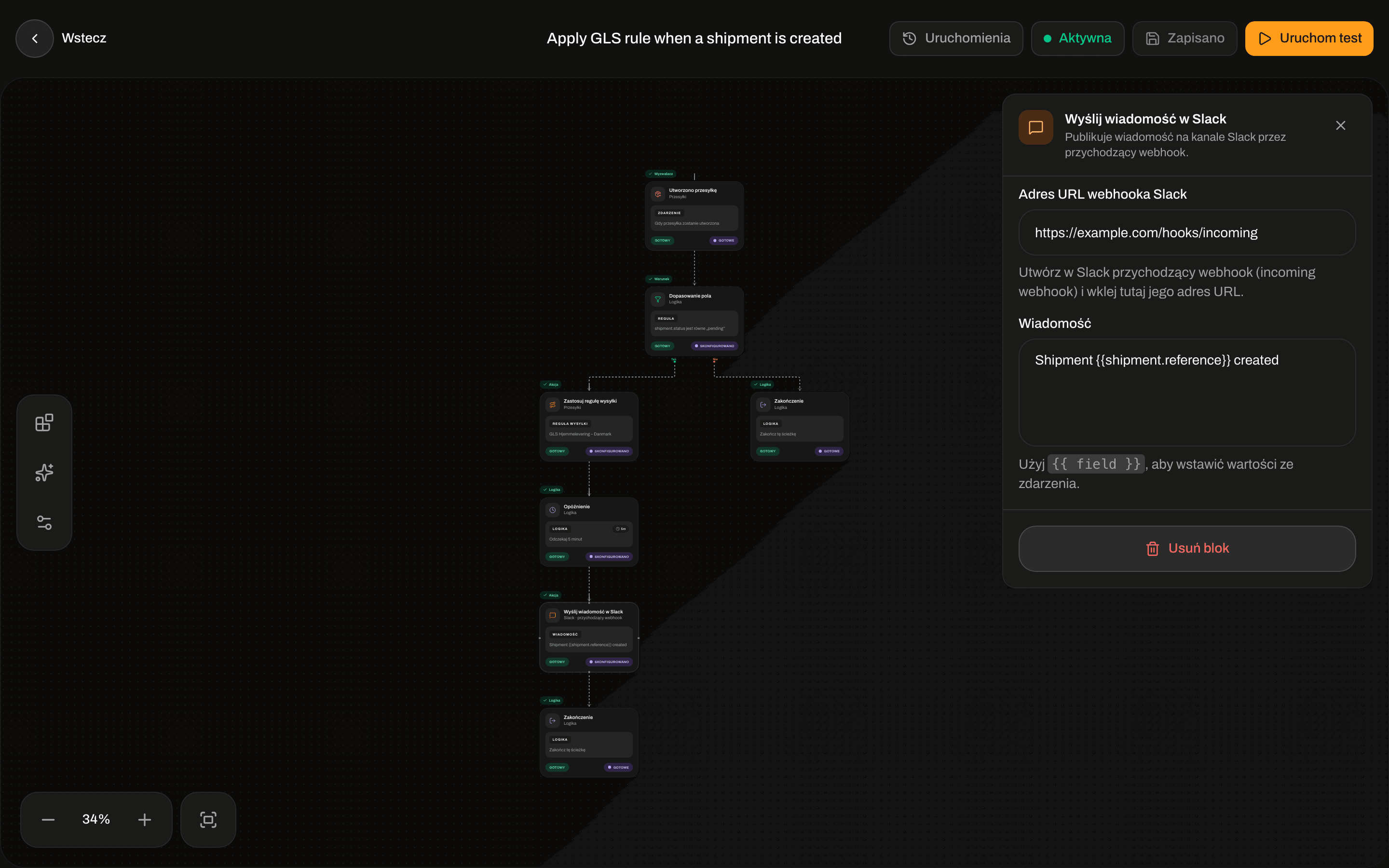Fit the workflow to view icon

[208, 819]
